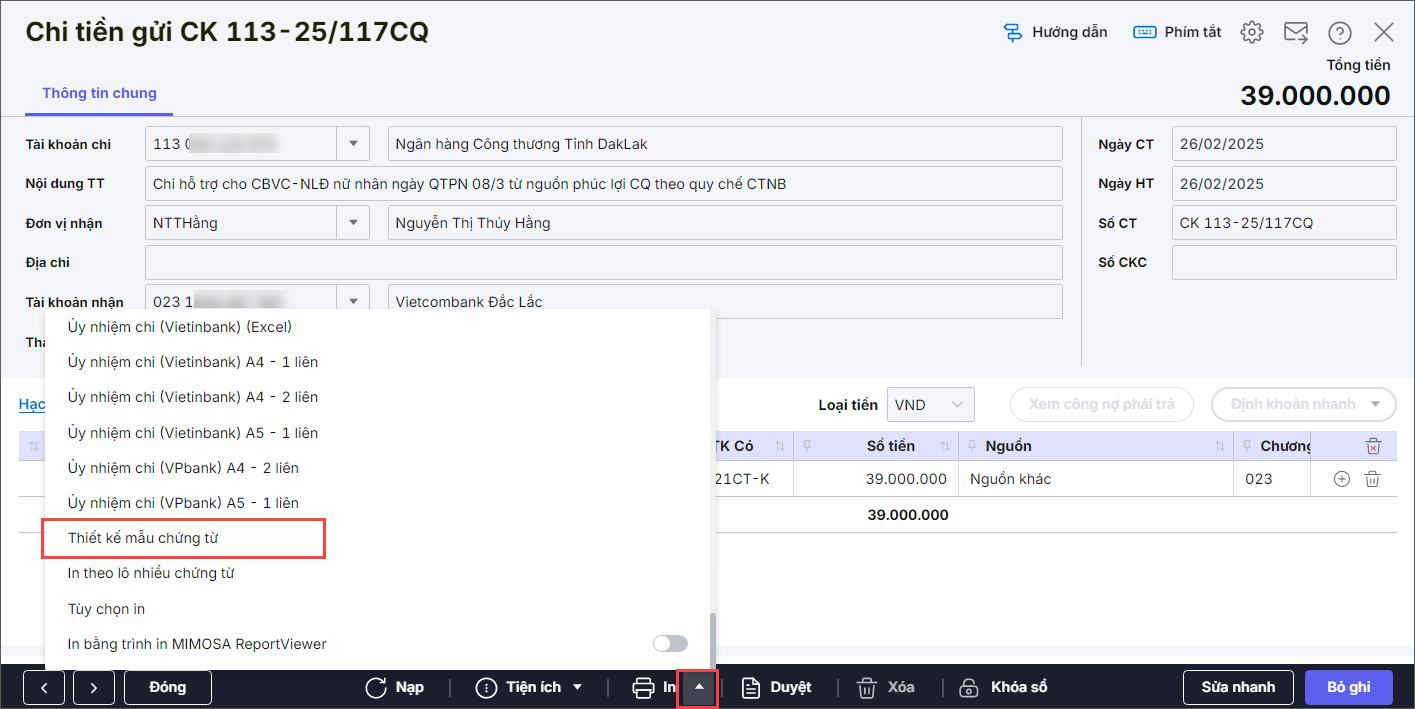Click the mail envelope icon in header
The image size is (1415, 709).
(1296, 33)
